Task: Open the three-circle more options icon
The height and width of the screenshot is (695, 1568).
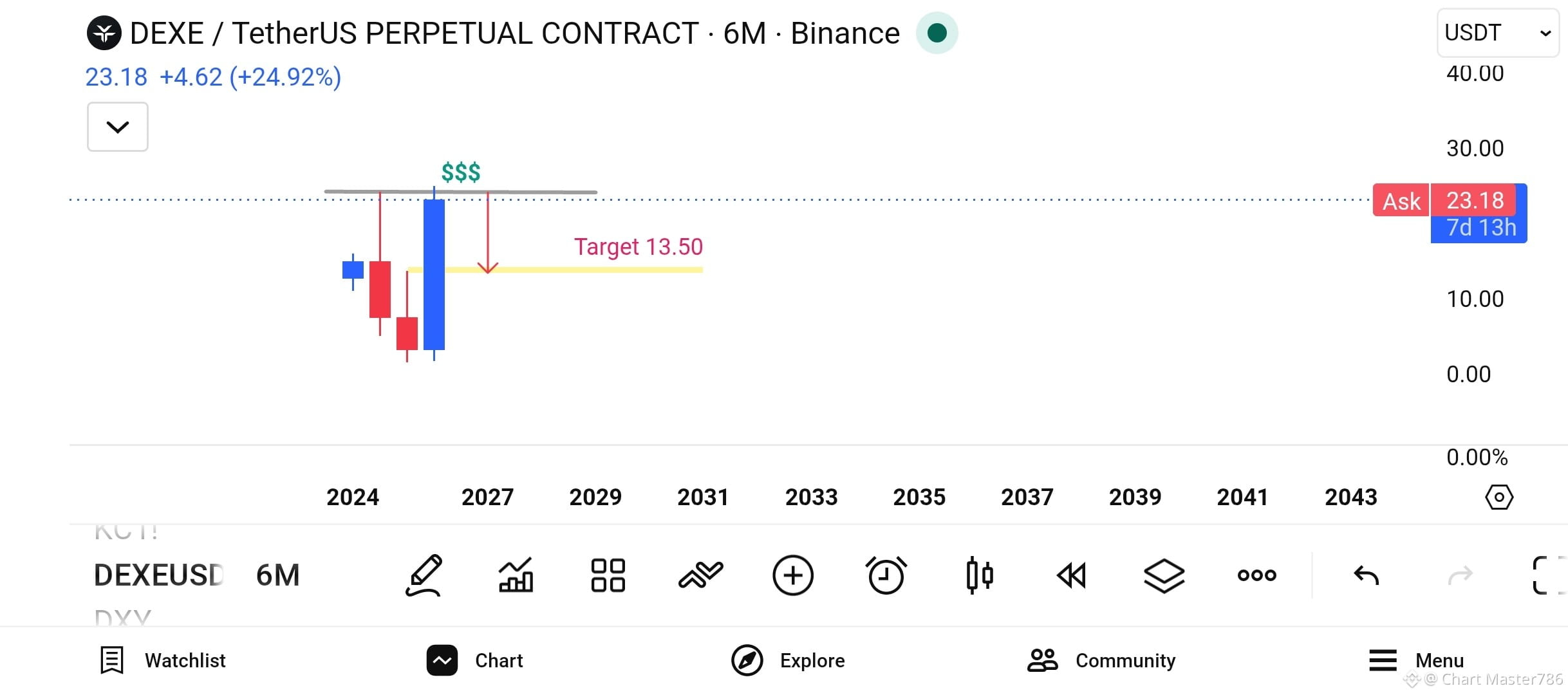Action: pos(1257,575)
